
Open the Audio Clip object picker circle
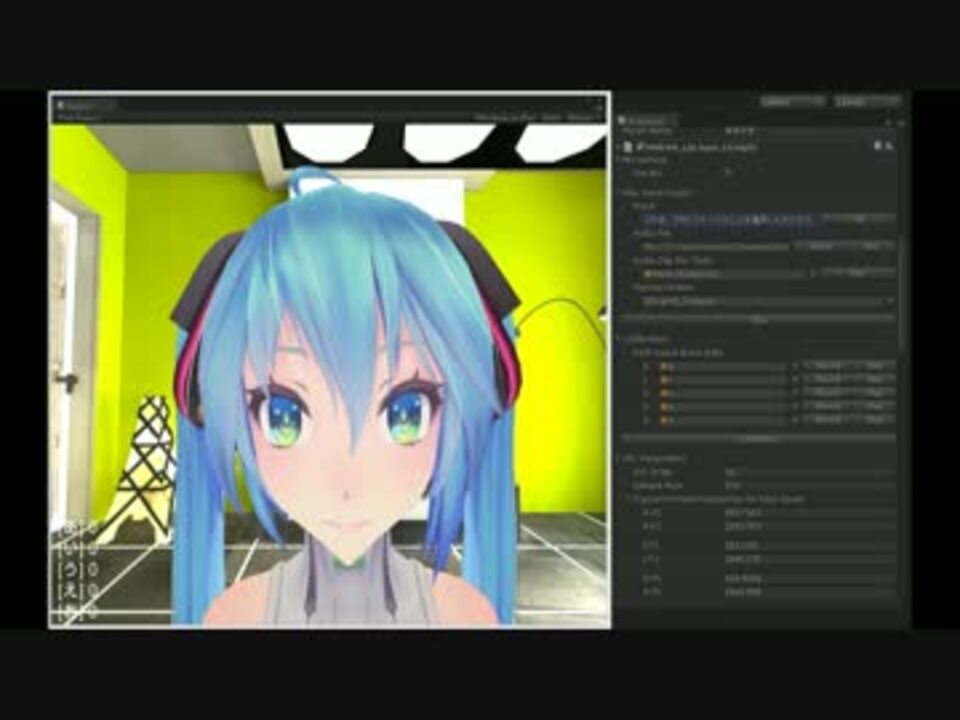pyautogui.click(x=812, y=273)
